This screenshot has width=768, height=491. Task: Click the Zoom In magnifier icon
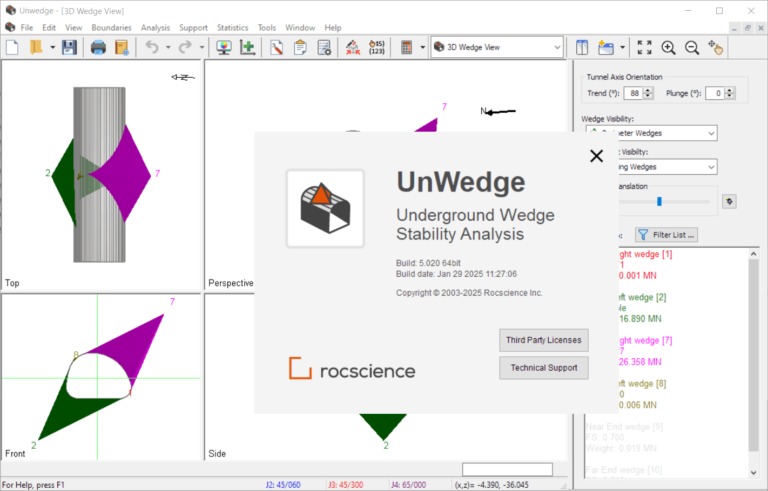tap(668, 48)
